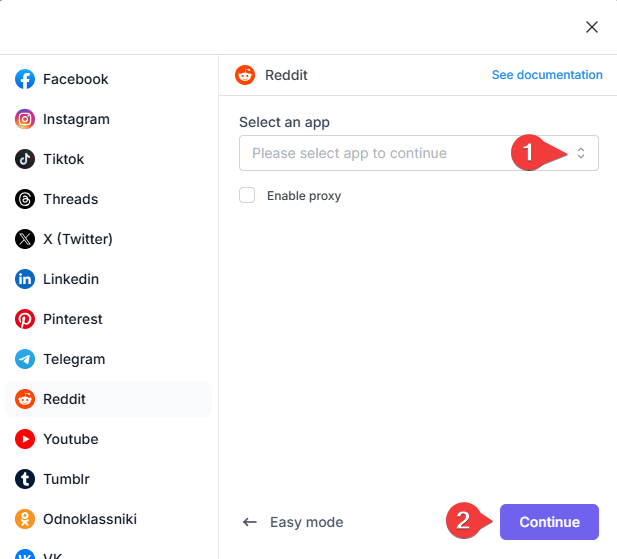
Task: Click the Enable proxy label text
Action: (x=304, y=196)
